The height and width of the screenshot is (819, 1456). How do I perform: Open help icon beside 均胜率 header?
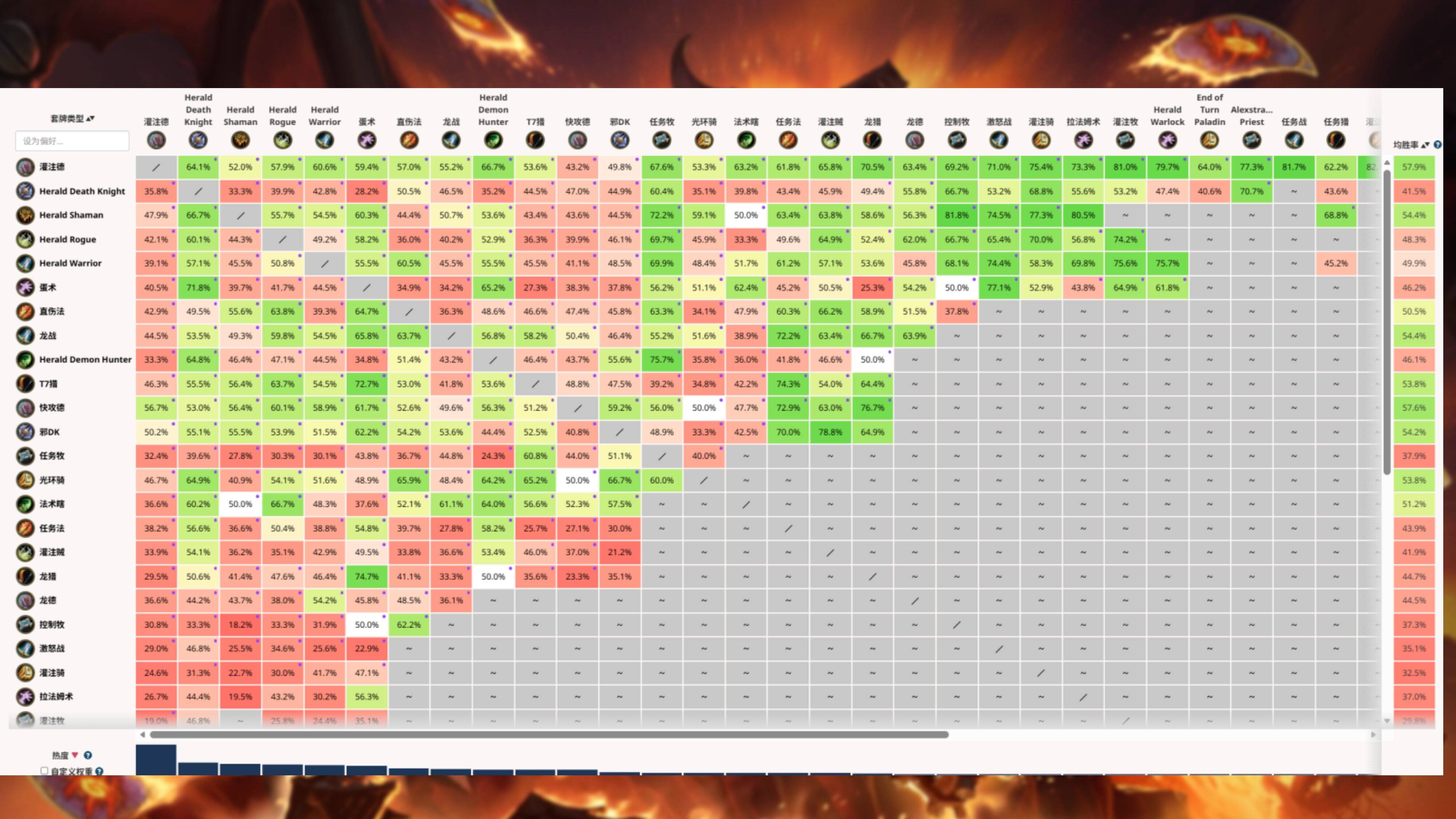[x=1437, y=145]
